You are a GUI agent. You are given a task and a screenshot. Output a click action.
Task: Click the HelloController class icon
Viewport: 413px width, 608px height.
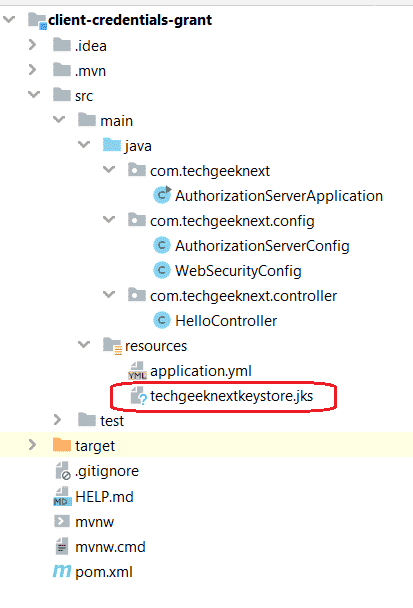(x=162, y=320)
